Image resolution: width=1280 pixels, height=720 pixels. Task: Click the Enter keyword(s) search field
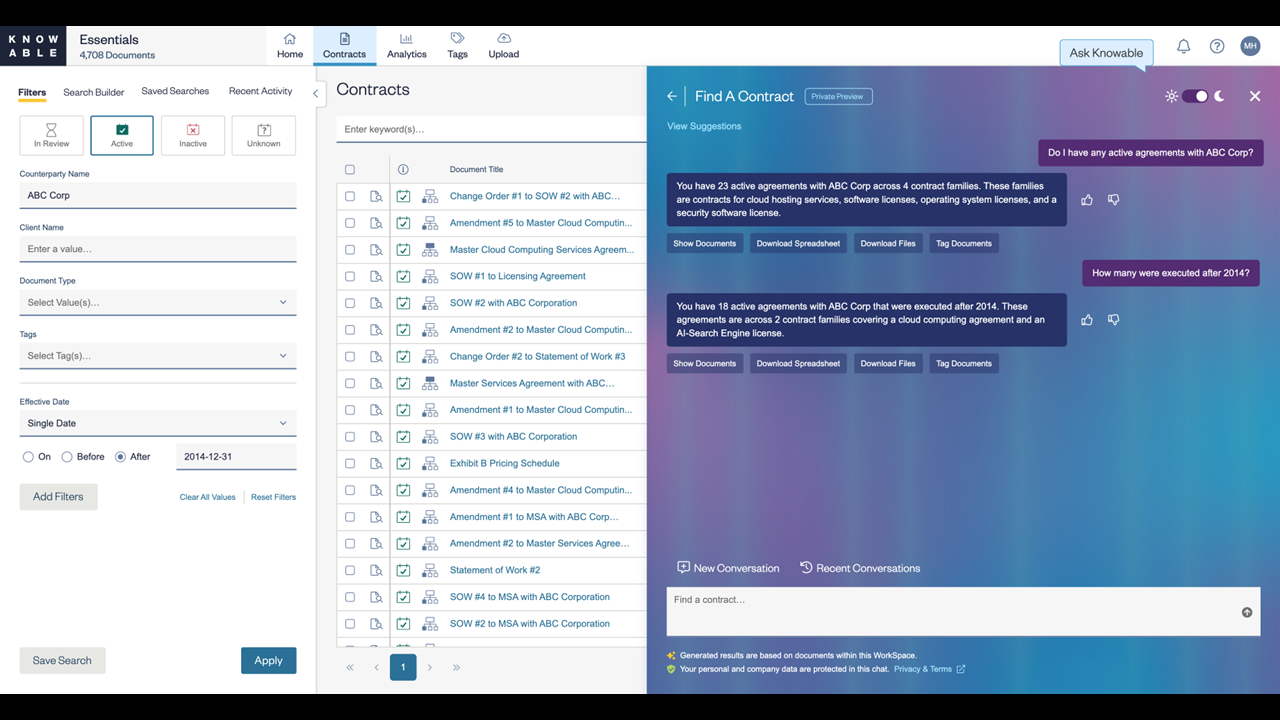coord(491,129)
